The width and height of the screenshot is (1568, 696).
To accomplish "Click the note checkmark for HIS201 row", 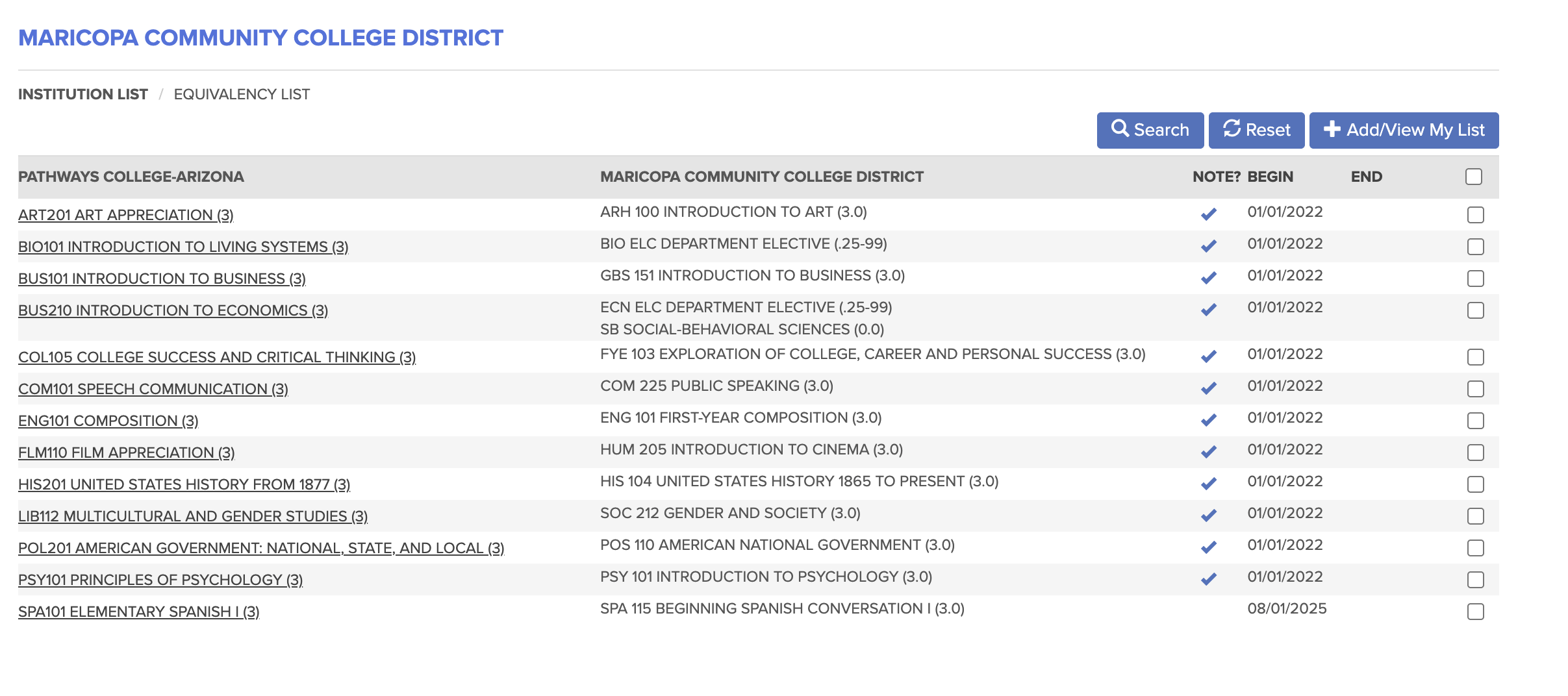I will [x=1208, y=484].
